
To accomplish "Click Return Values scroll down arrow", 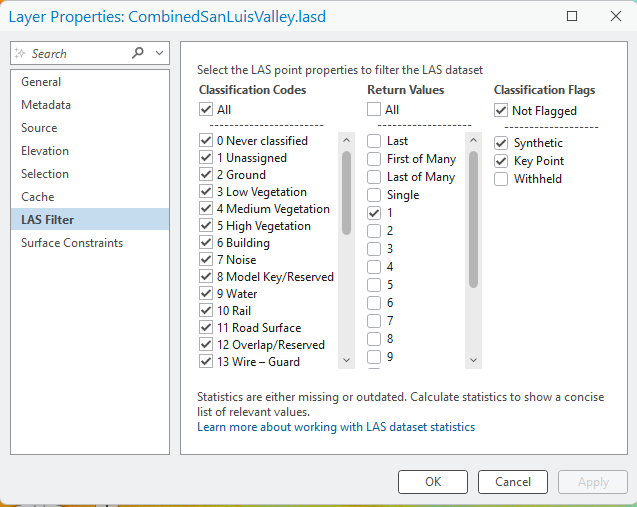I will pos(473,360).
